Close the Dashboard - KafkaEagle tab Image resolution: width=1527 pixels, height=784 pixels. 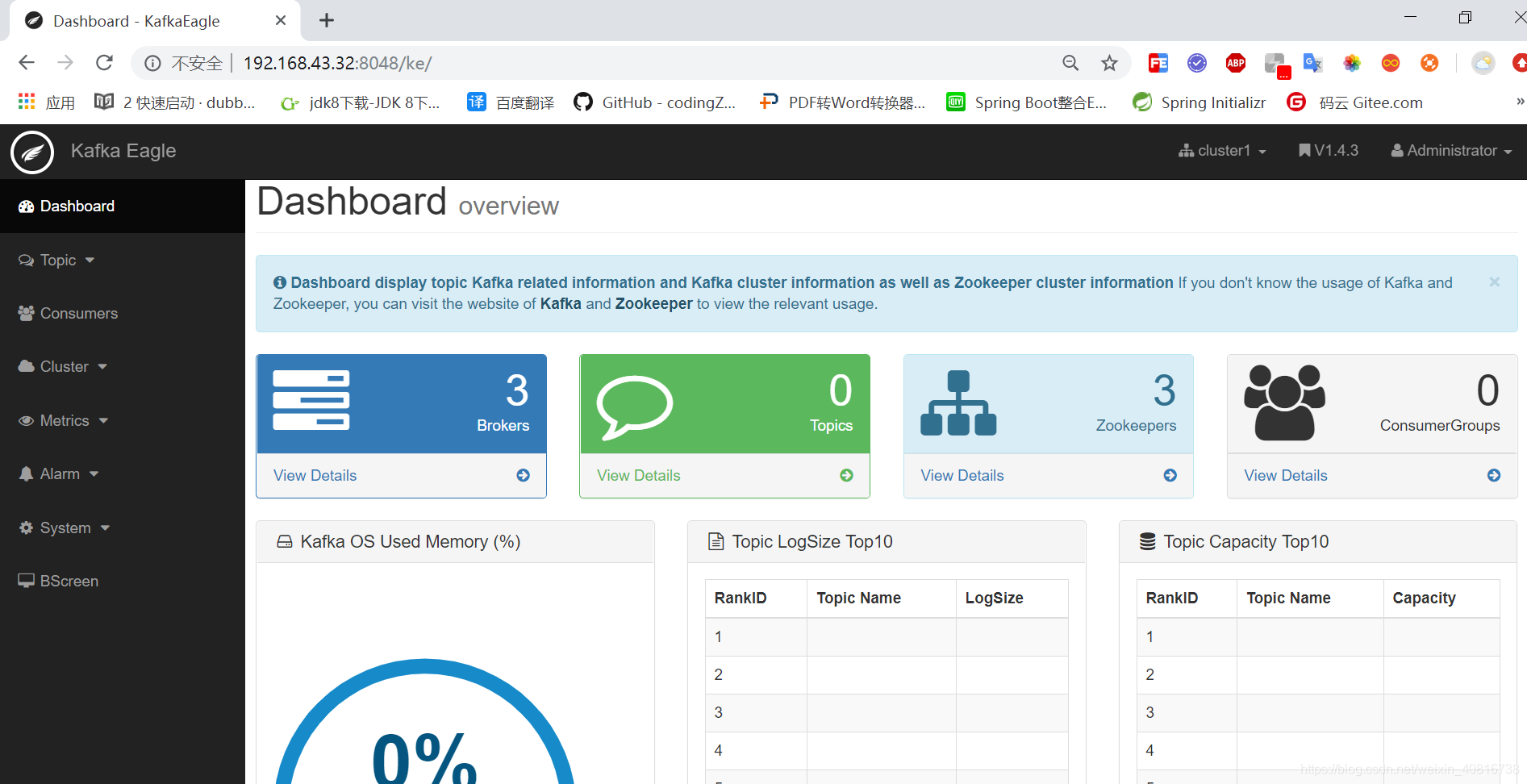[x=281, y=20]
